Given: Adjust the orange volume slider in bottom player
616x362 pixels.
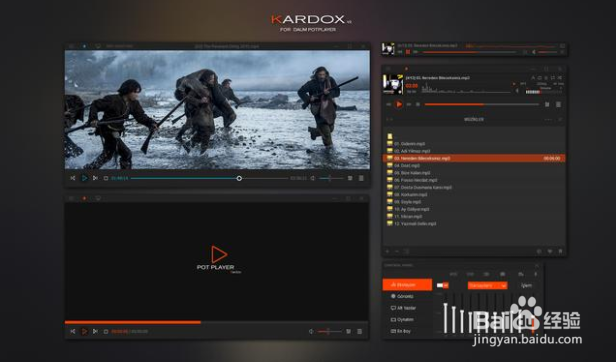Looking at the screenshot, I should (x=330, y=331).
